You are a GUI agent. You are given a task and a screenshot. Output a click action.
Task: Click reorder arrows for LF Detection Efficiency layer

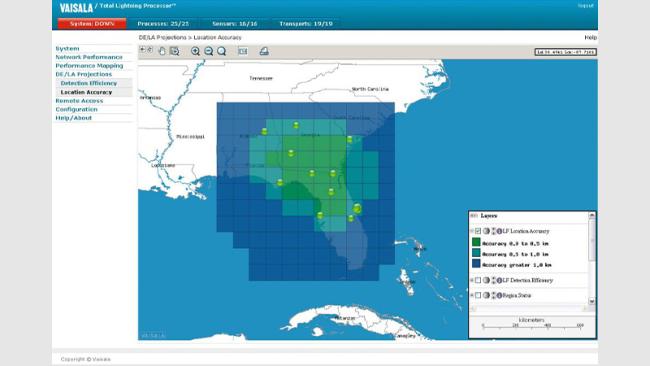[493, 280]
